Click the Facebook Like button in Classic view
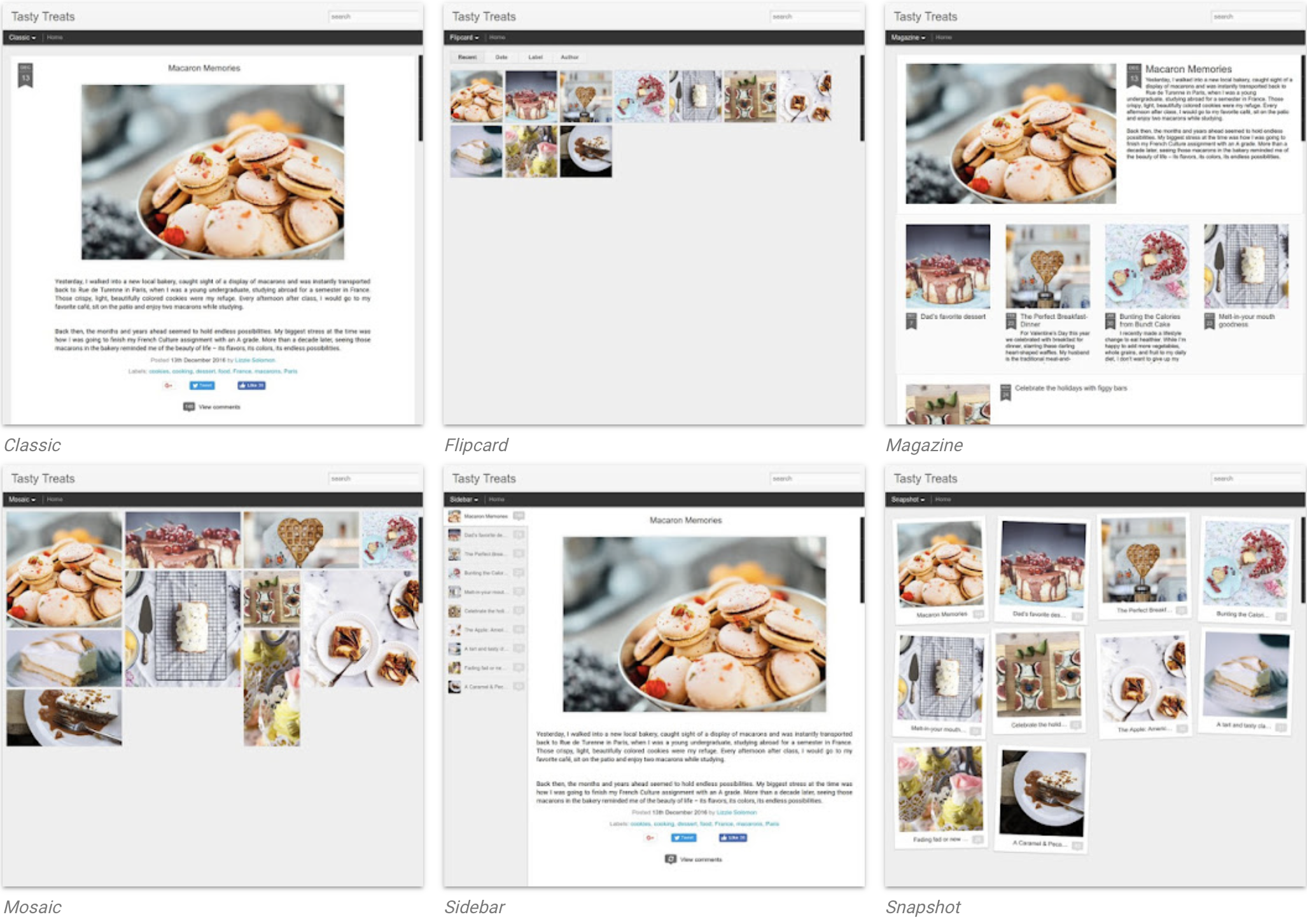 (x=251, y=386)
